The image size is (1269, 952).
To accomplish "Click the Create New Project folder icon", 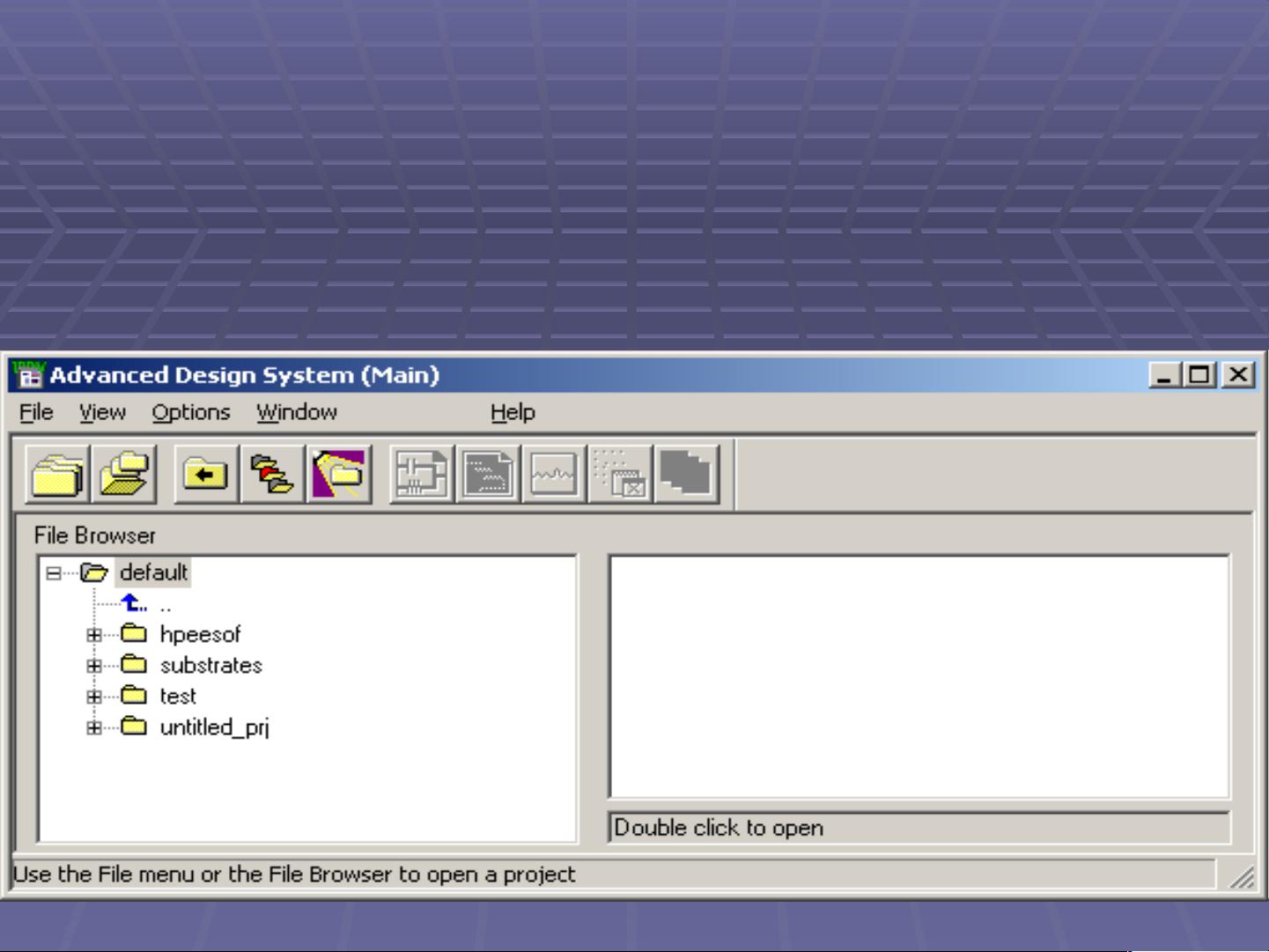I will click(x=57, y=475).
